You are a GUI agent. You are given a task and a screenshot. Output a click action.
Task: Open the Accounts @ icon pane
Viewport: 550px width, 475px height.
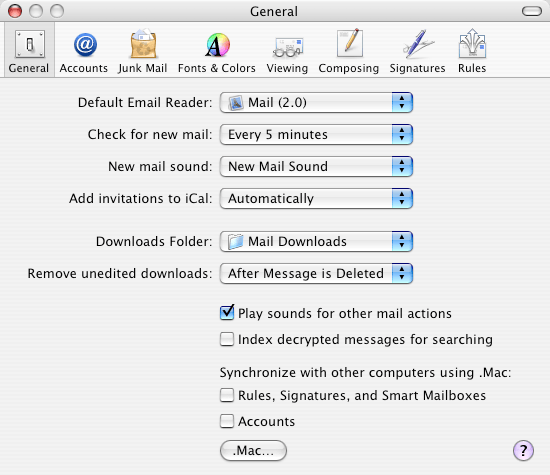tap(85, 45)
